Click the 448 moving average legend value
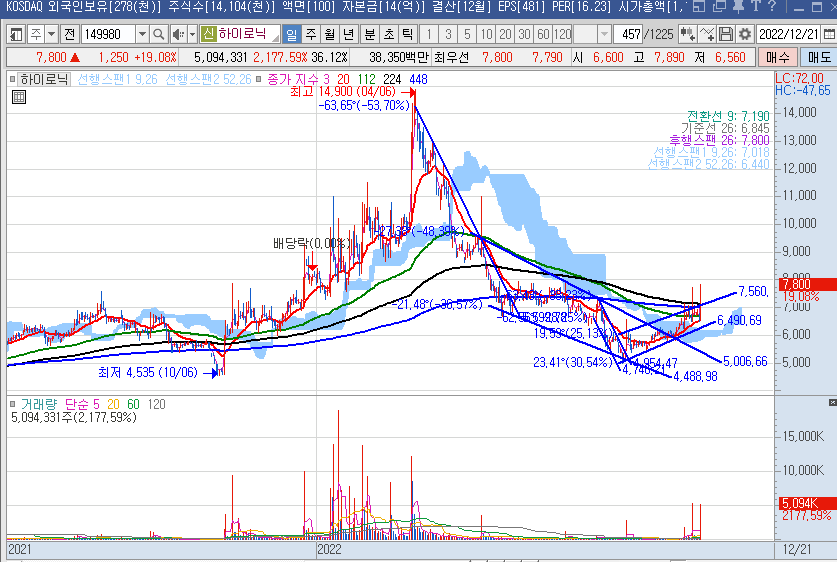The height and width of the screenshot is (562, 837). pyautogui.click(x=418, y=80)
